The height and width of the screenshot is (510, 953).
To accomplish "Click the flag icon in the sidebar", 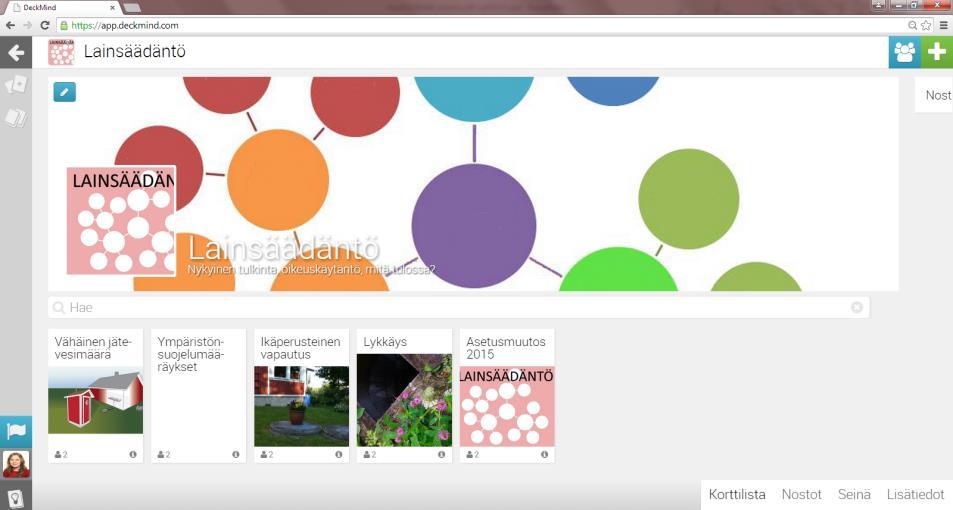I will point(16,431).
